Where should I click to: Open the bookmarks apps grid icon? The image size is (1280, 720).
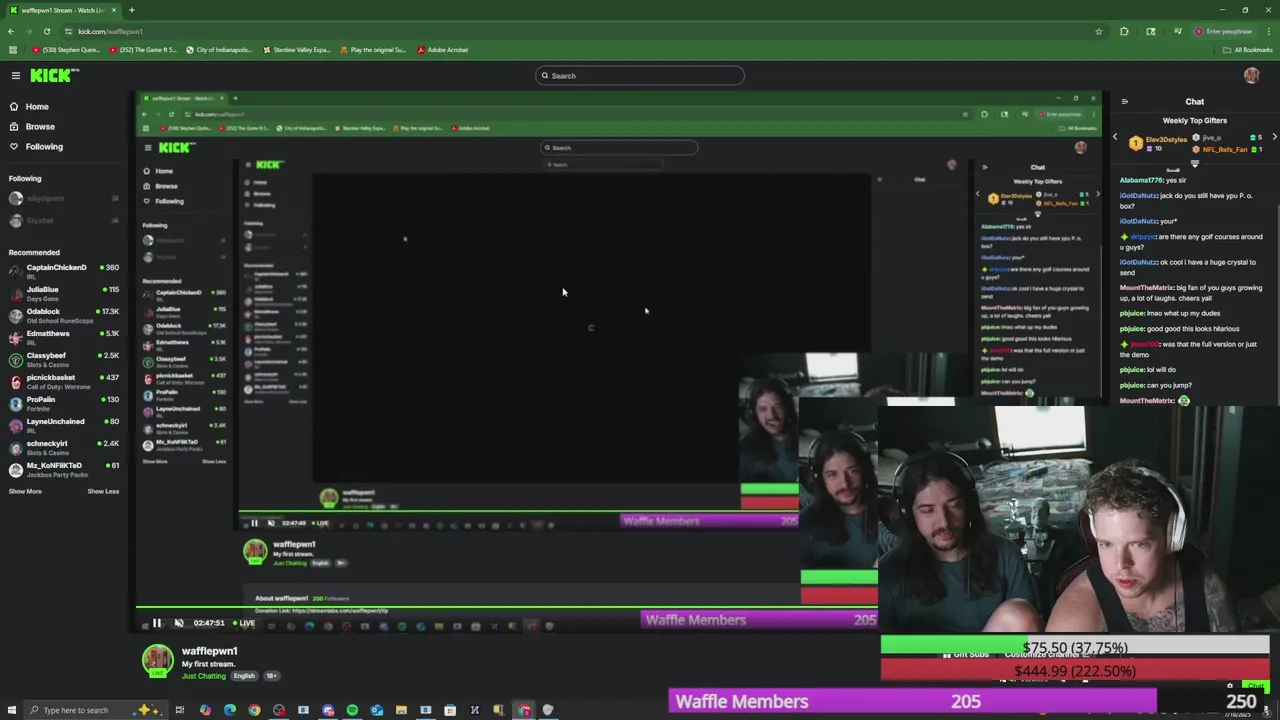tap(12, 49)
